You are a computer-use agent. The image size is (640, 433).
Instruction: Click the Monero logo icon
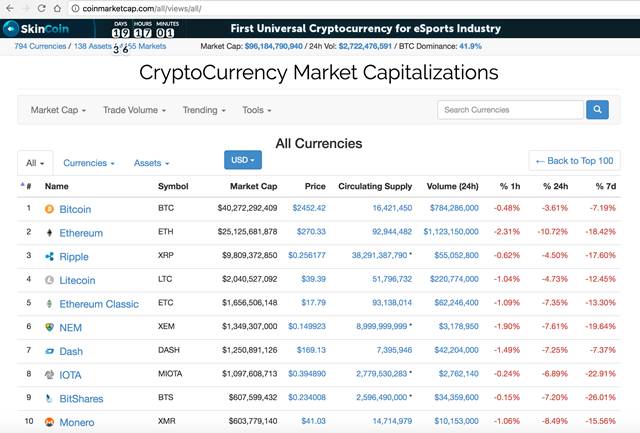pyautogui.click(x=49, y=422)
